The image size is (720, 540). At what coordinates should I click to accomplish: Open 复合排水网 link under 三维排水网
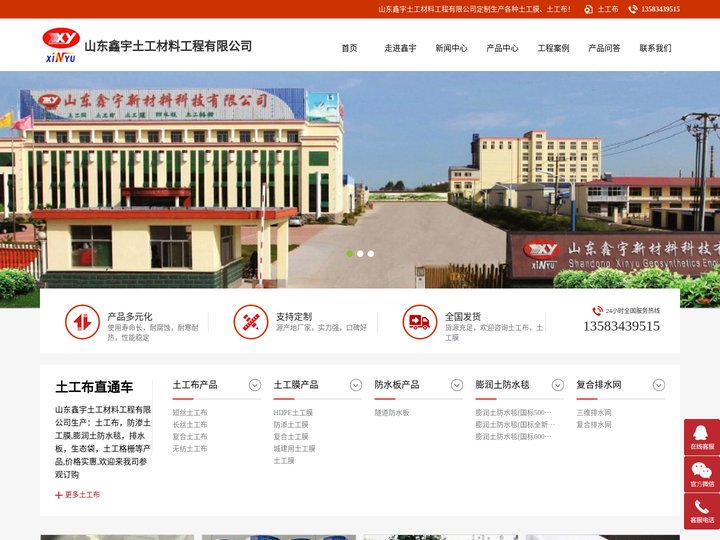[594, 424]
